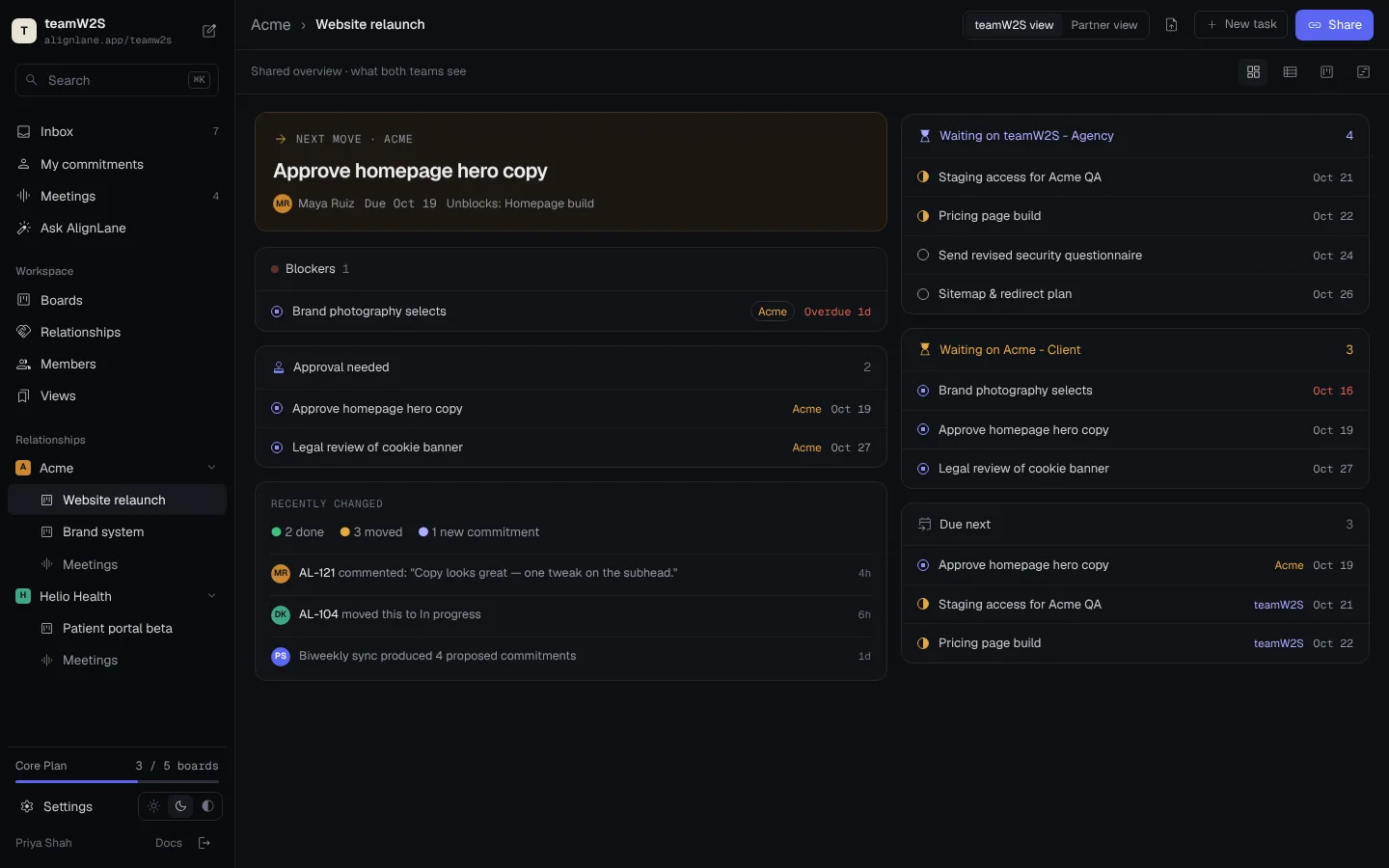Switch to the board columns layout icon
Image resolution: width=1389 pixels, height=868 pixels.
click(x=1326, y=72)
